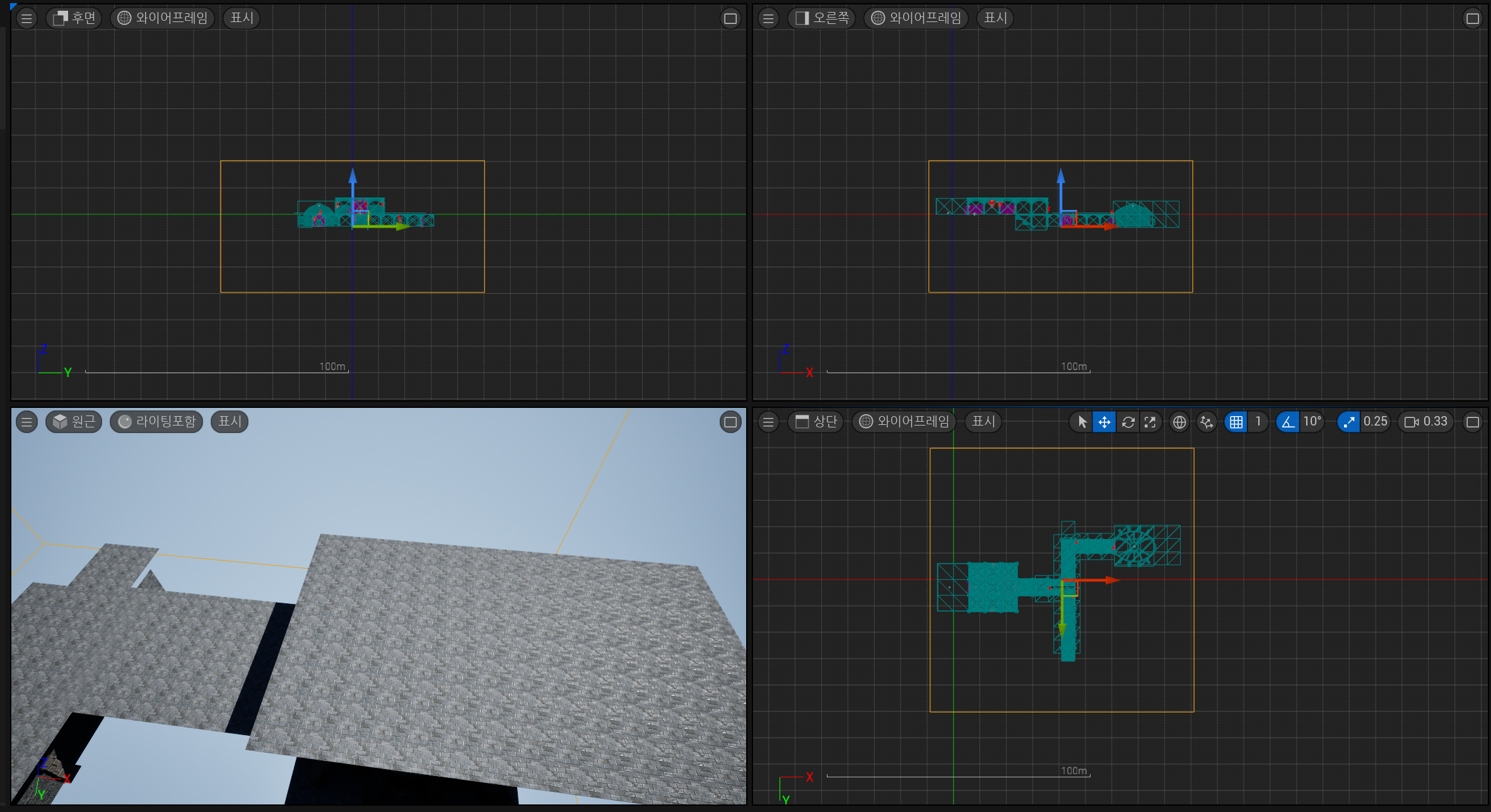1491x812 pixels.
Task: Click the surface snapping icon
Action: click(x=1206, y=422)
